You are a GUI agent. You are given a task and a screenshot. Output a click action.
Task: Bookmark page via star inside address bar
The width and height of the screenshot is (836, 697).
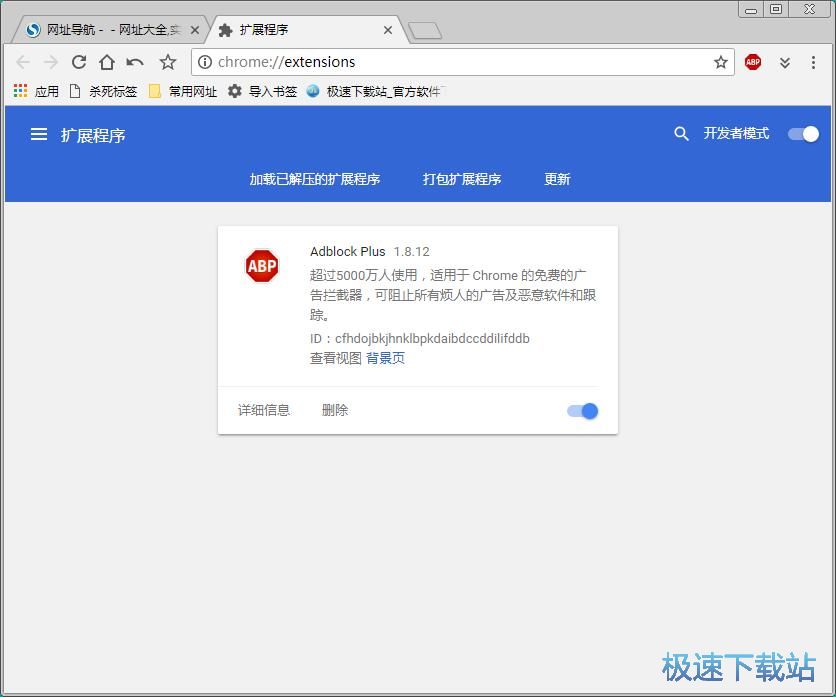click(721, 62)
